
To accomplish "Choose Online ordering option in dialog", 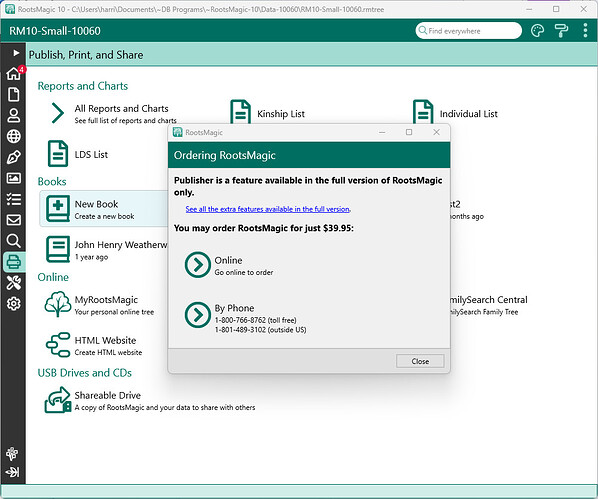I will pos(229,265).
